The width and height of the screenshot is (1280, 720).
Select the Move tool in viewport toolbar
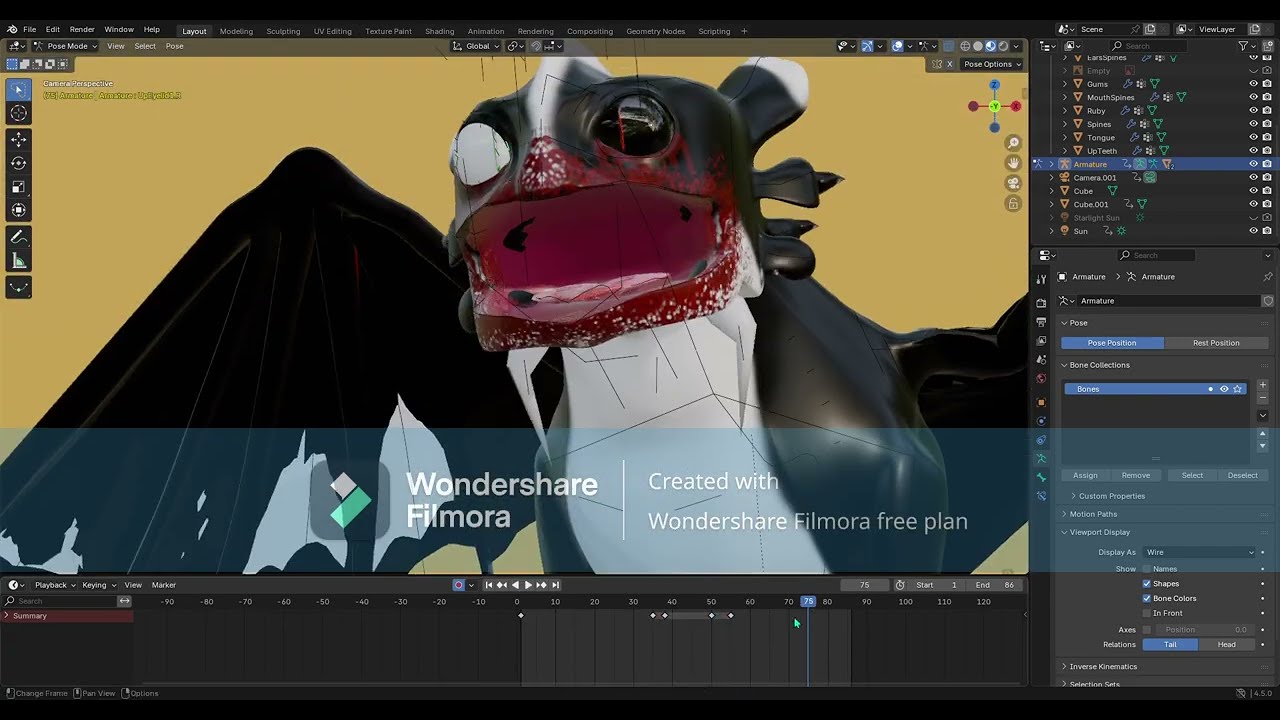point(18,139)
